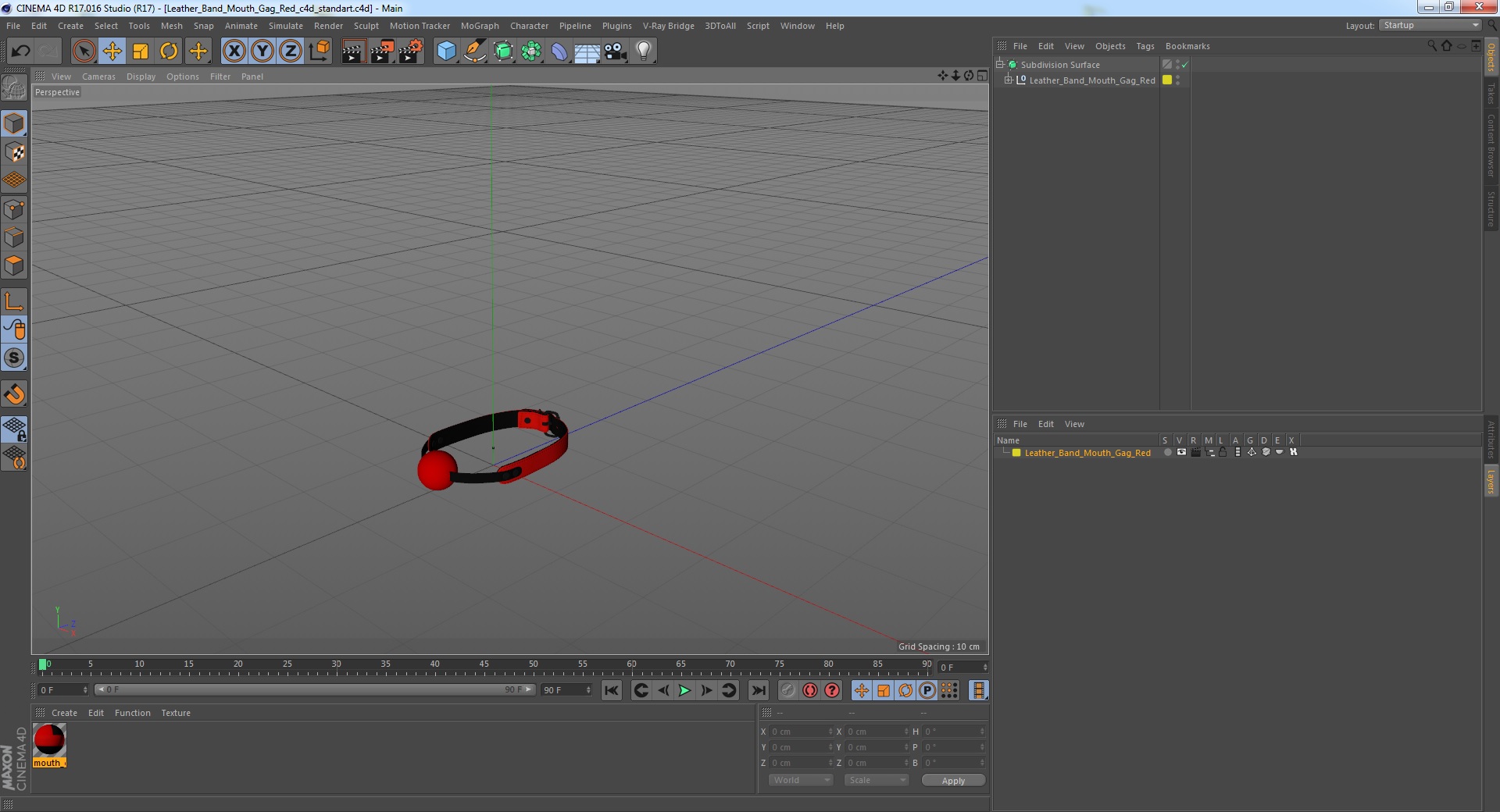
Task: Collapse Subdivision Surface tree item
Action: point(999,65)
